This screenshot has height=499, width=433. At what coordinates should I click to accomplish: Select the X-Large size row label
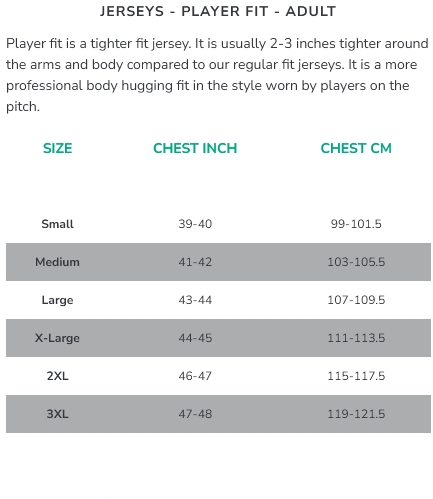pos(57,338)
